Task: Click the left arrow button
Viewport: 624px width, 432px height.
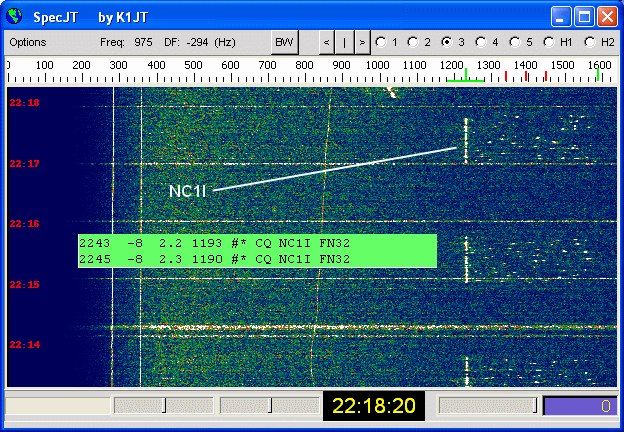Action: coord(326,42)
